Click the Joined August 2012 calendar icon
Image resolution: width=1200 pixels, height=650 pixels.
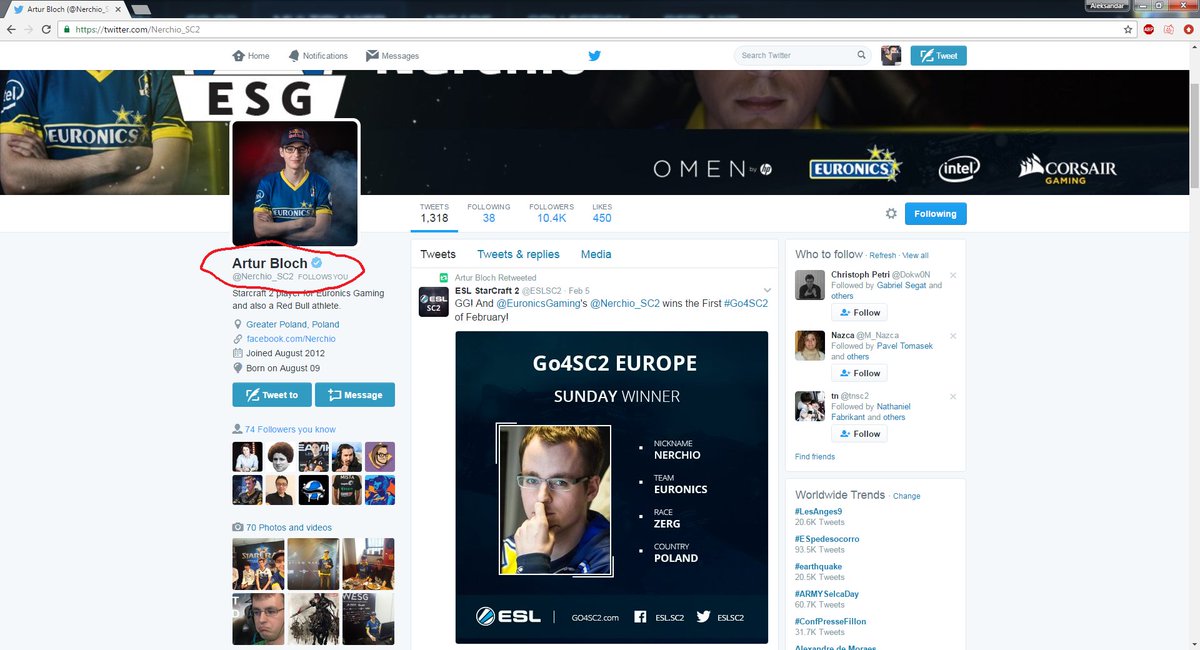coord(237,353)
